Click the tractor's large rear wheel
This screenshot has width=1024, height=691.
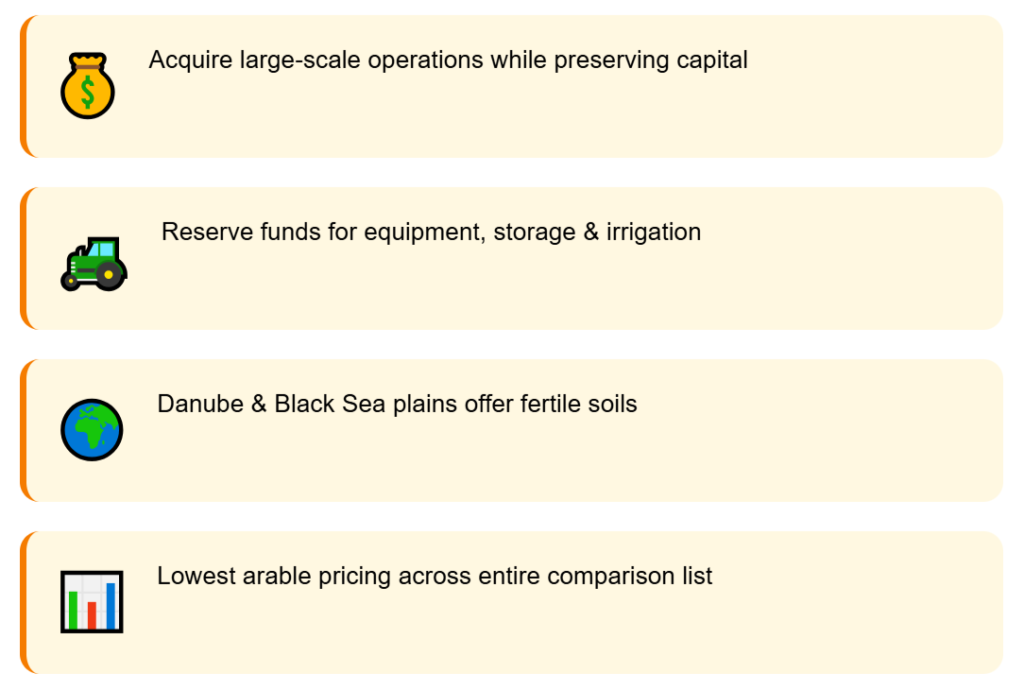[111, 274]
